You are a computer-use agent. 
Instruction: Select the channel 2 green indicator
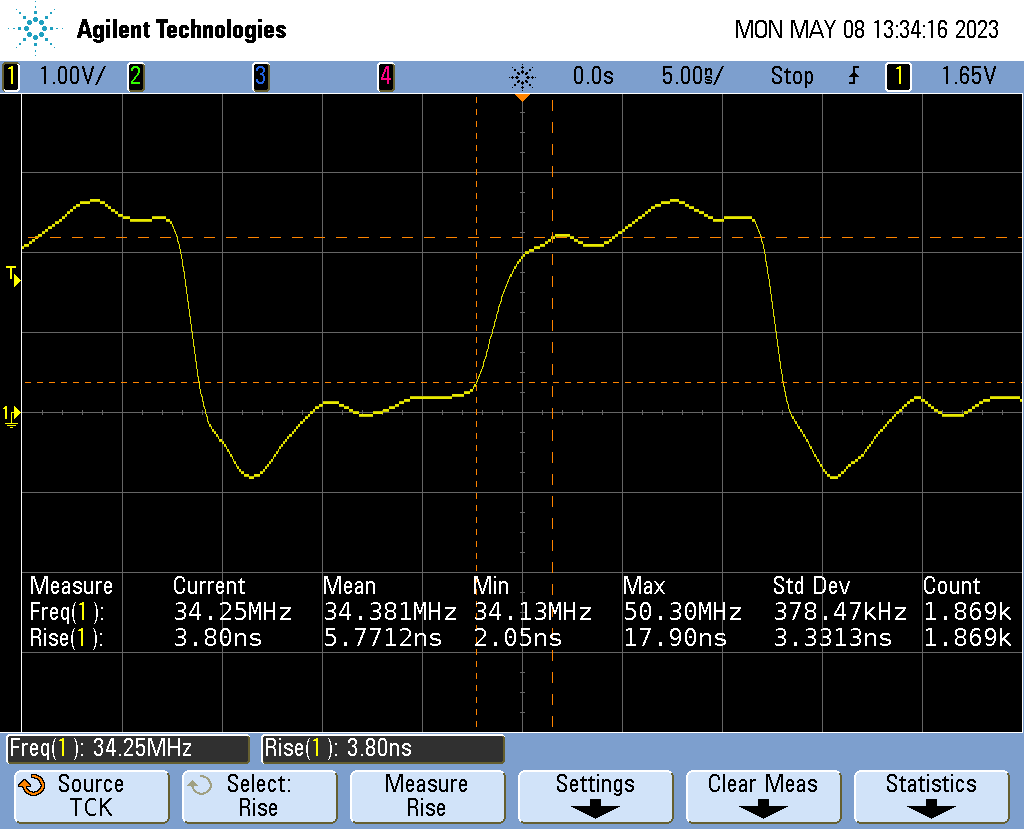[x=135, y=76]
